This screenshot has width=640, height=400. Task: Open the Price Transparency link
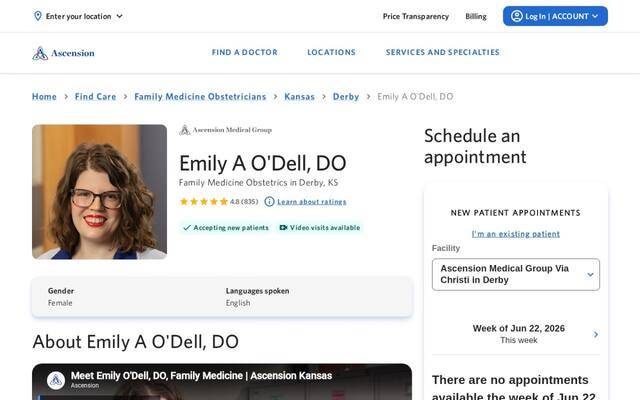(416, 16)
